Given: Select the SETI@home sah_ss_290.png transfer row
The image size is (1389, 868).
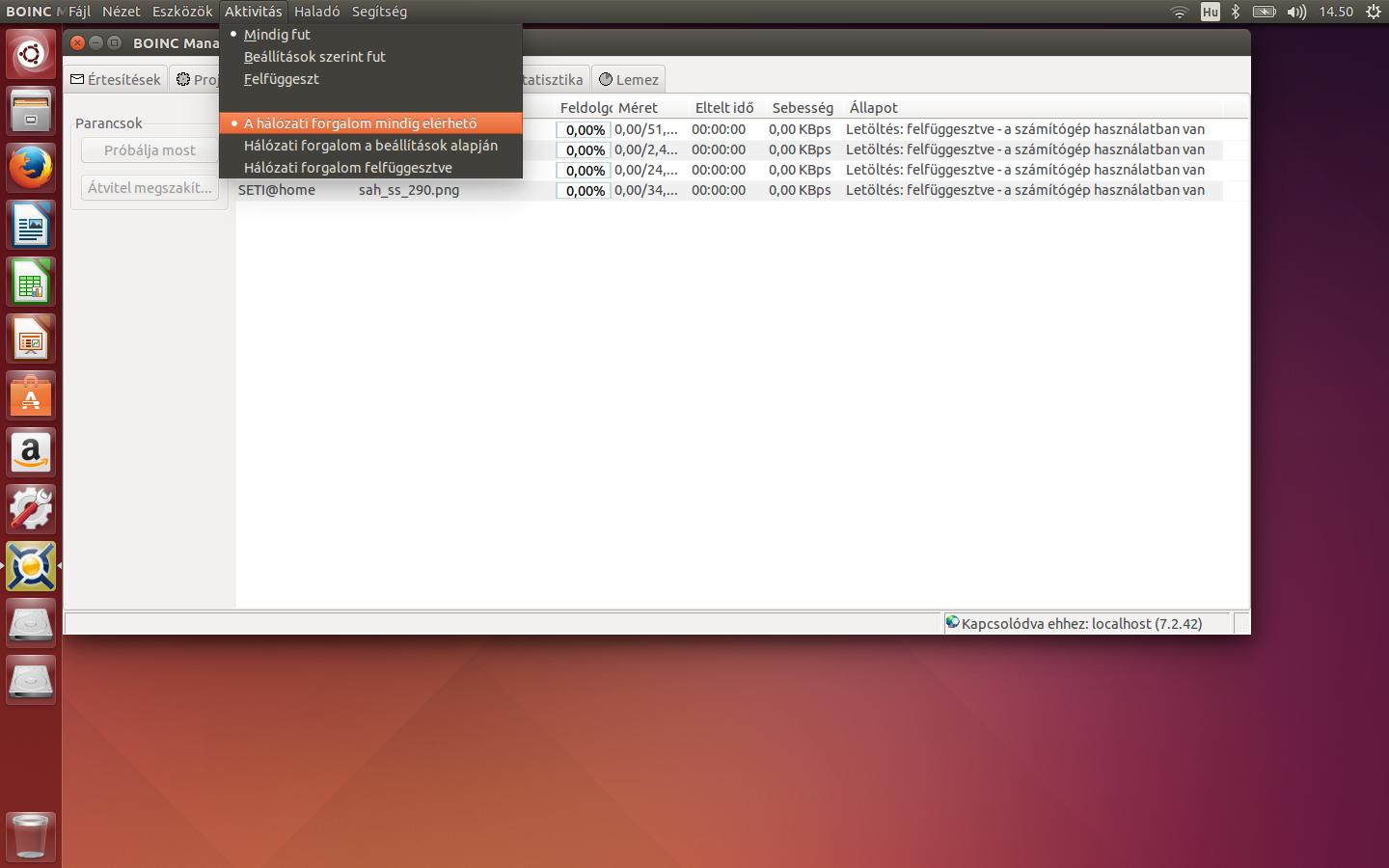Looking at the screenshot, I should click(729, 190).
